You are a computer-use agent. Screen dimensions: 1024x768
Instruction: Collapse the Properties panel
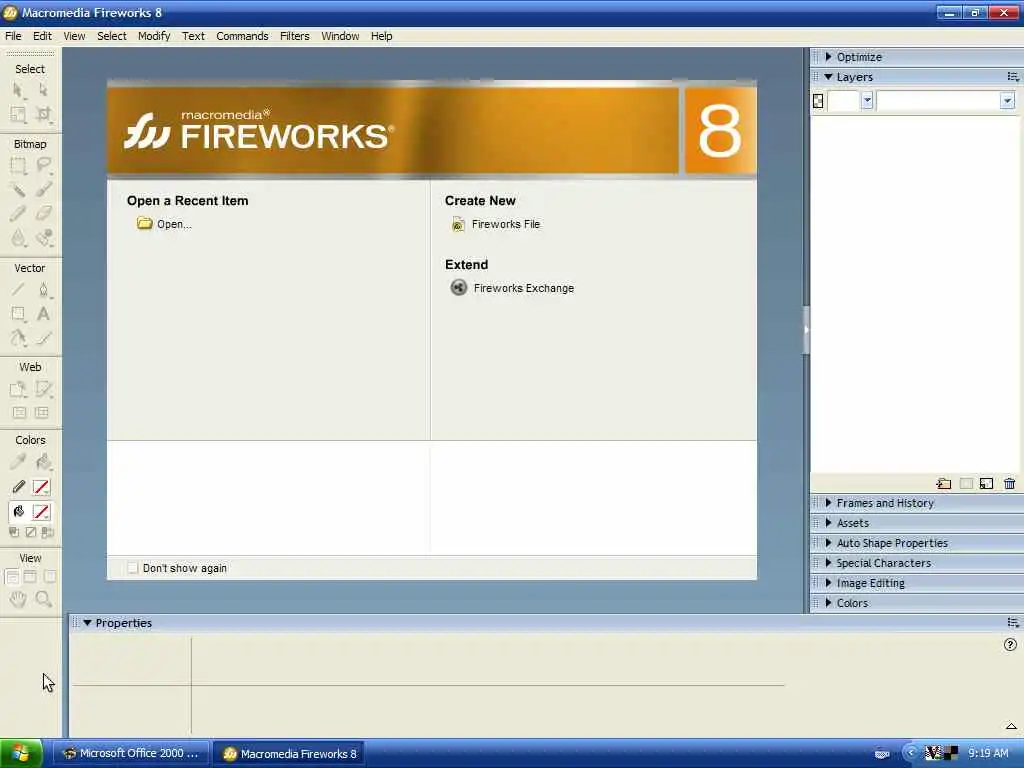coord(87,623)
